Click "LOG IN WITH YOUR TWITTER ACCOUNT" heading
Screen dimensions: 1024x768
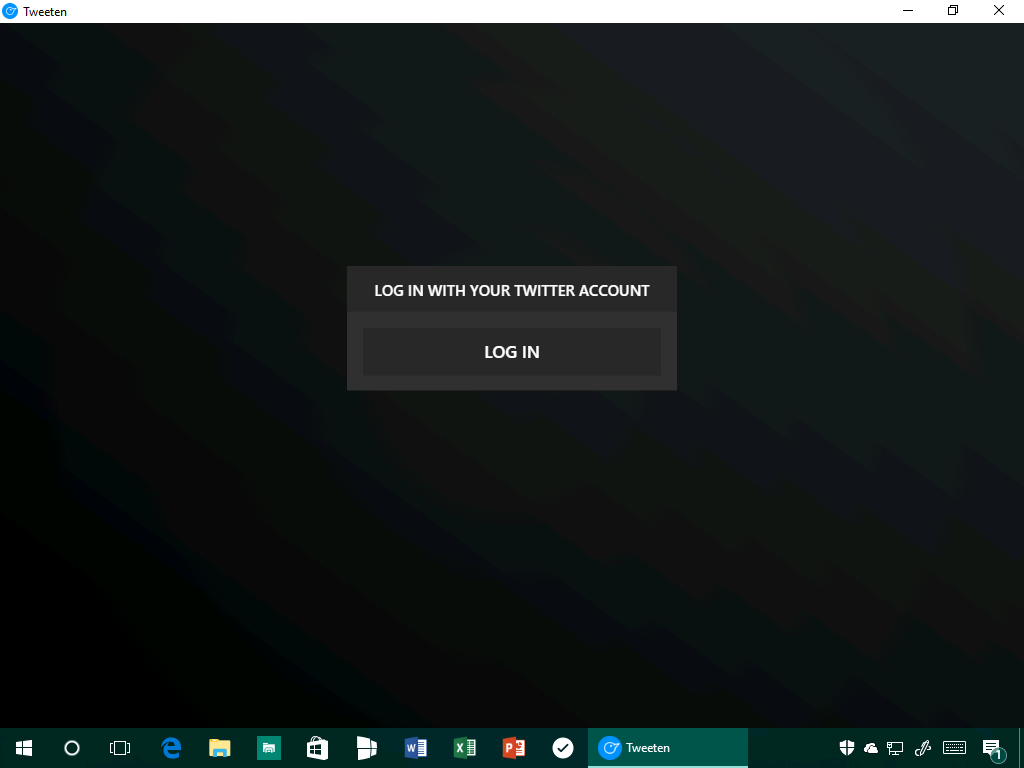coord(511,291)
